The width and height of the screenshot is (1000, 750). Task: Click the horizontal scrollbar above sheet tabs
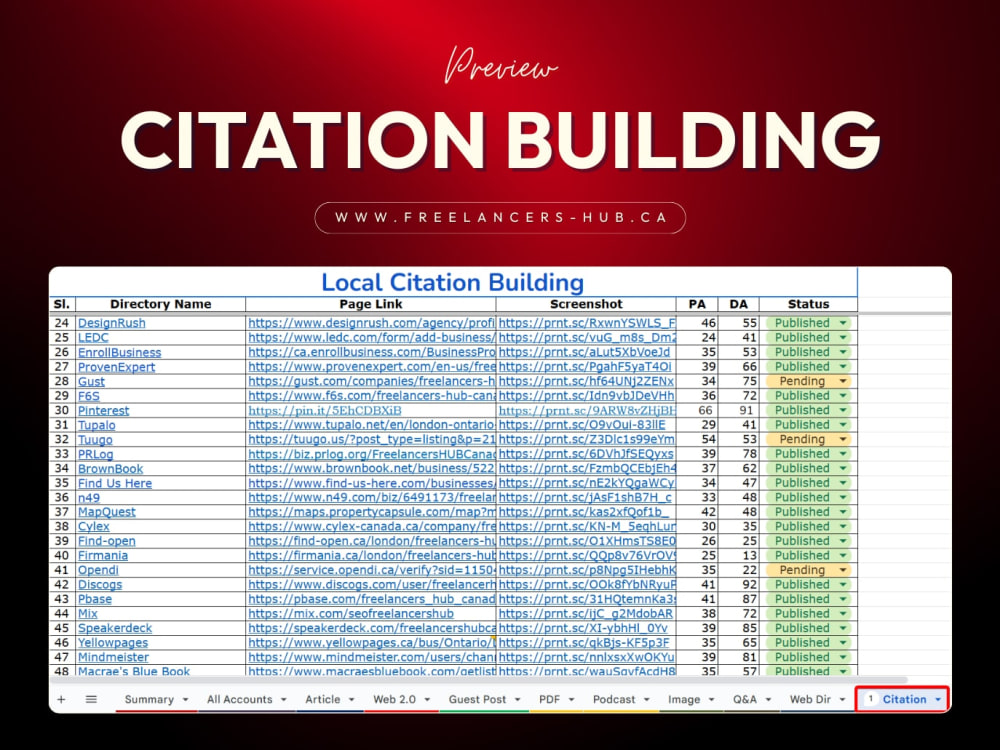coord(478,680)
